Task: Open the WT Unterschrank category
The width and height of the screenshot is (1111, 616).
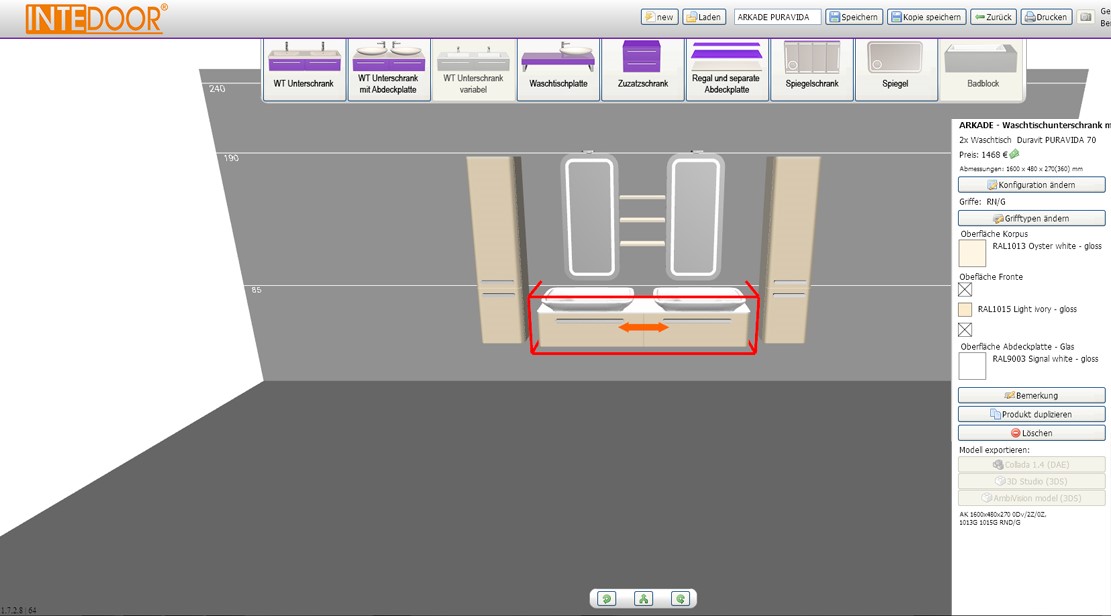Action: [304, 69]
